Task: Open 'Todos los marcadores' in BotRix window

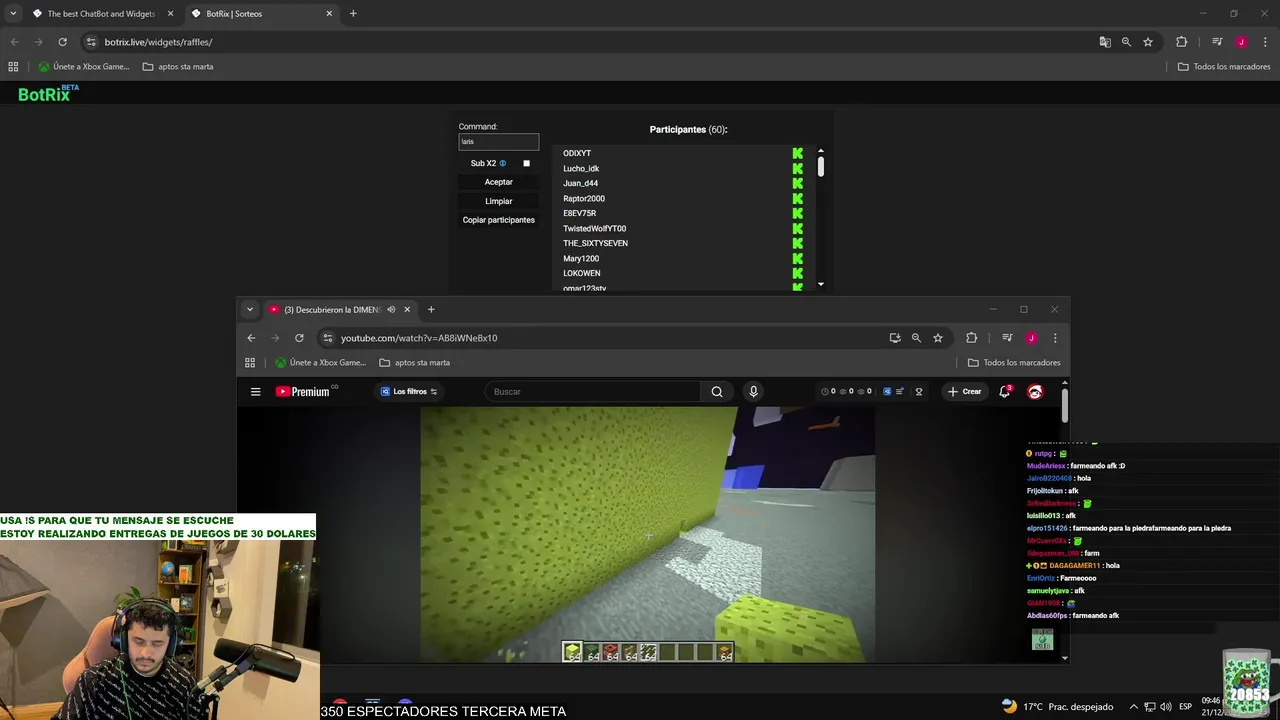Action: tap(1224, 67)
